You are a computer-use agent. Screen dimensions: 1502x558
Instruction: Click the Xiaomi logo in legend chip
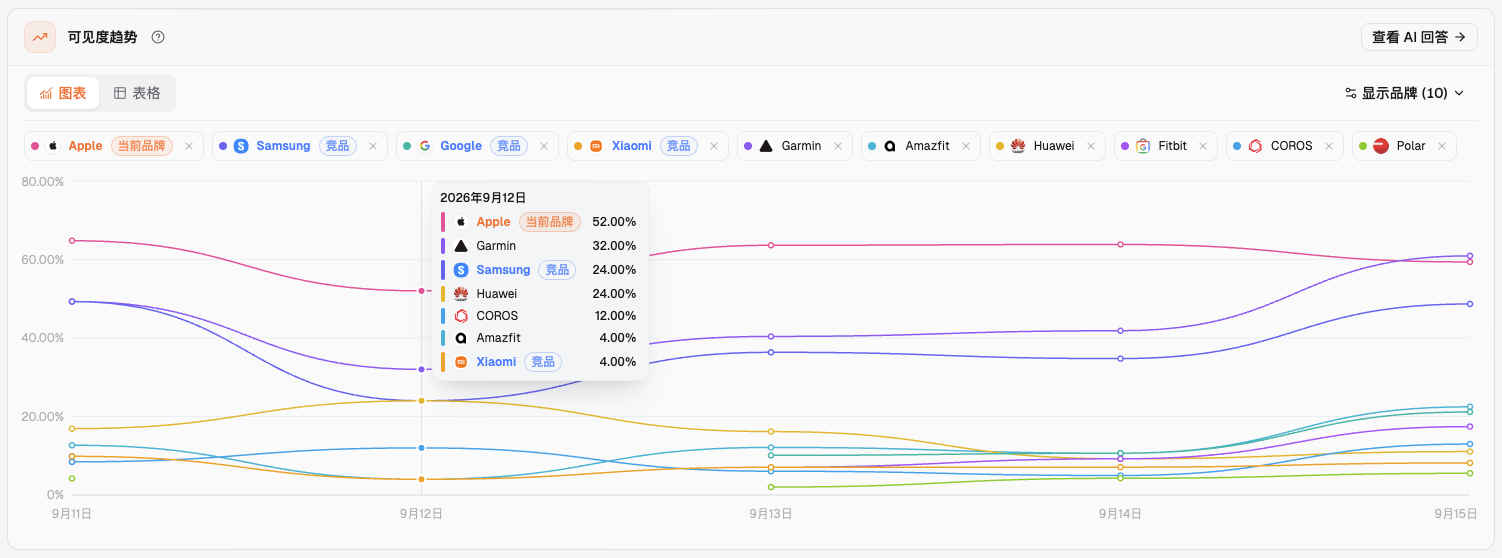596,146
